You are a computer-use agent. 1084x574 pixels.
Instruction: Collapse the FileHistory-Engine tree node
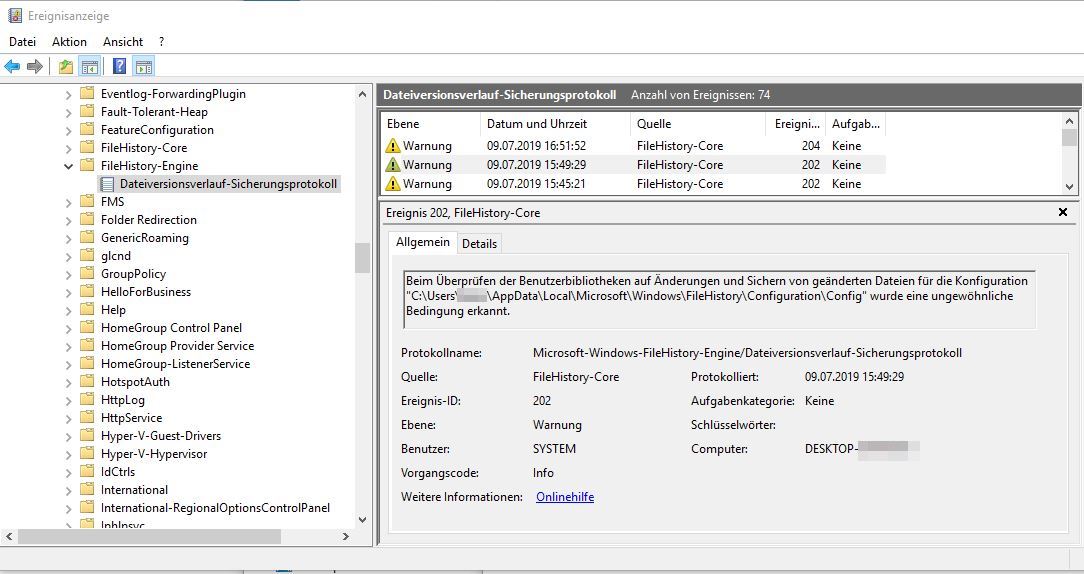(69, 166)
